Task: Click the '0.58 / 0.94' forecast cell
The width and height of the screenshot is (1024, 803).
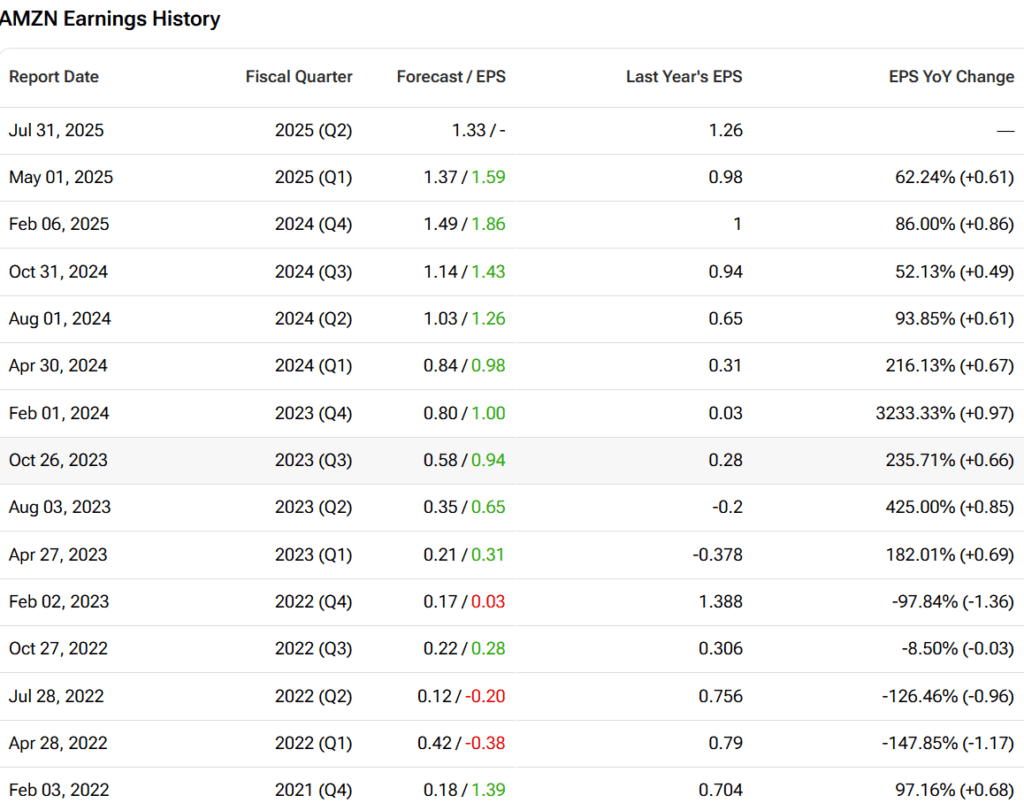Action: point(464,460)
